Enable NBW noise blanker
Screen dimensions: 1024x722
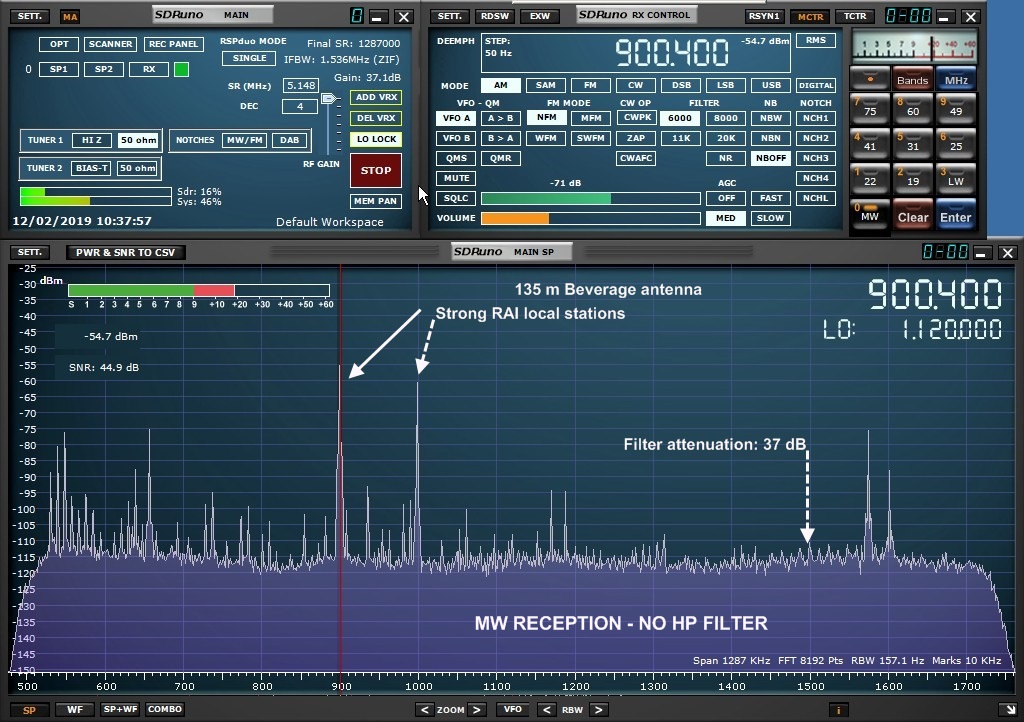pyautogui.click(x=771, y=118)
